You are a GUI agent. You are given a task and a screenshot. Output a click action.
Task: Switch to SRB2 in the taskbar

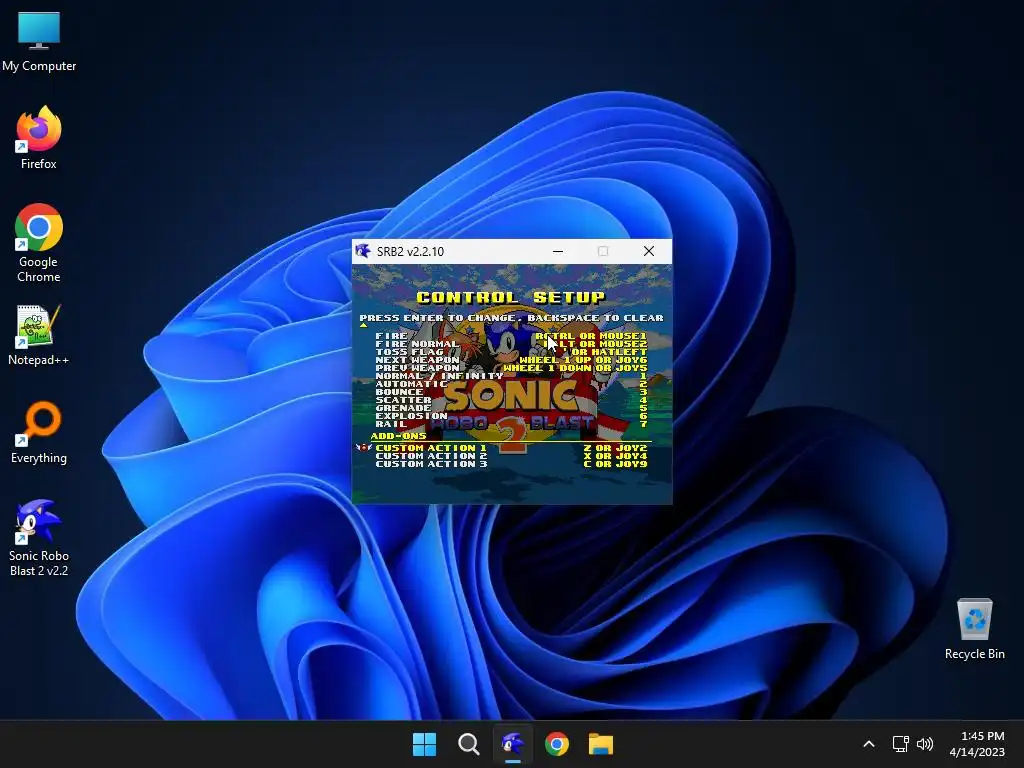(x=513, y=744)
